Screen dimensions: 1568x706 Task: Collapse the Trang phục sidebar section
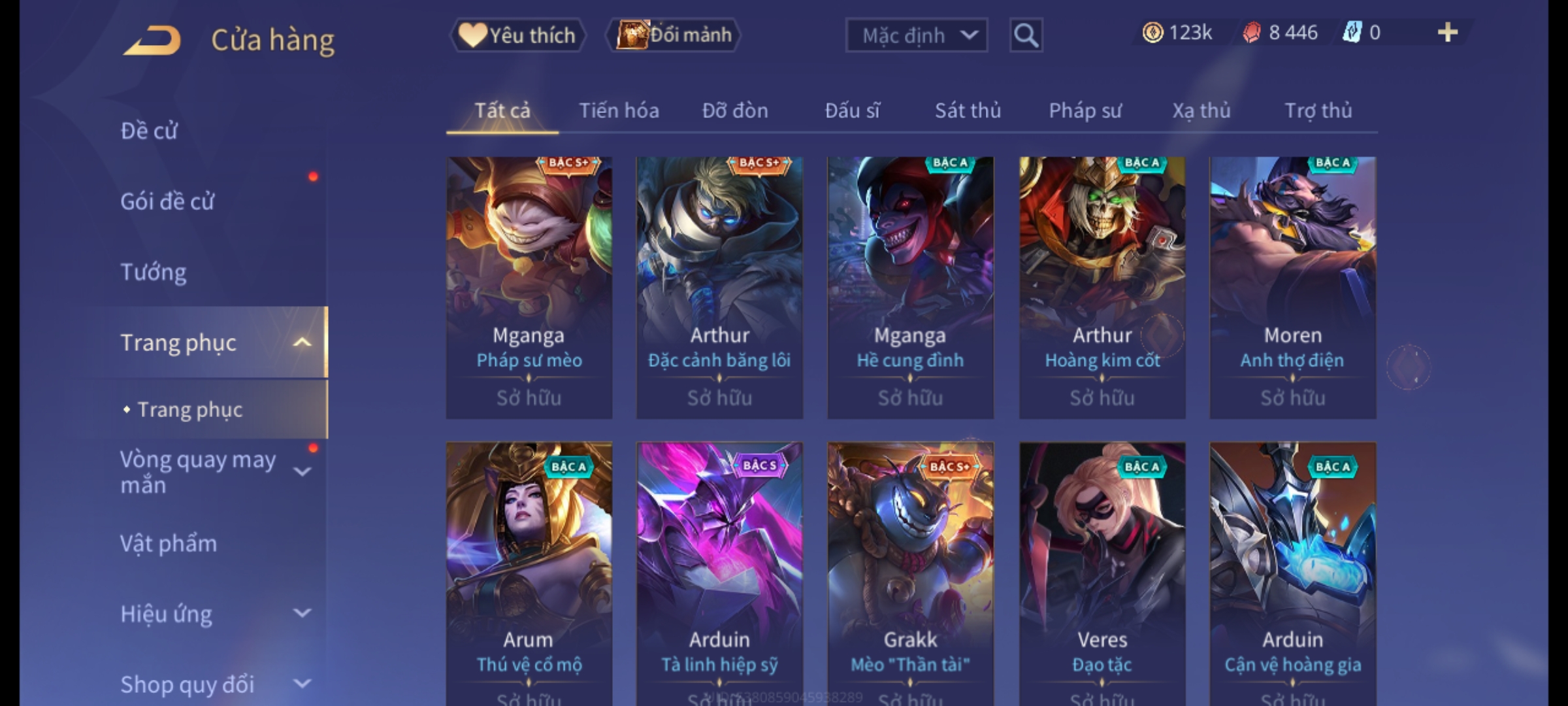pyautogui.click(x=302, y=342)
